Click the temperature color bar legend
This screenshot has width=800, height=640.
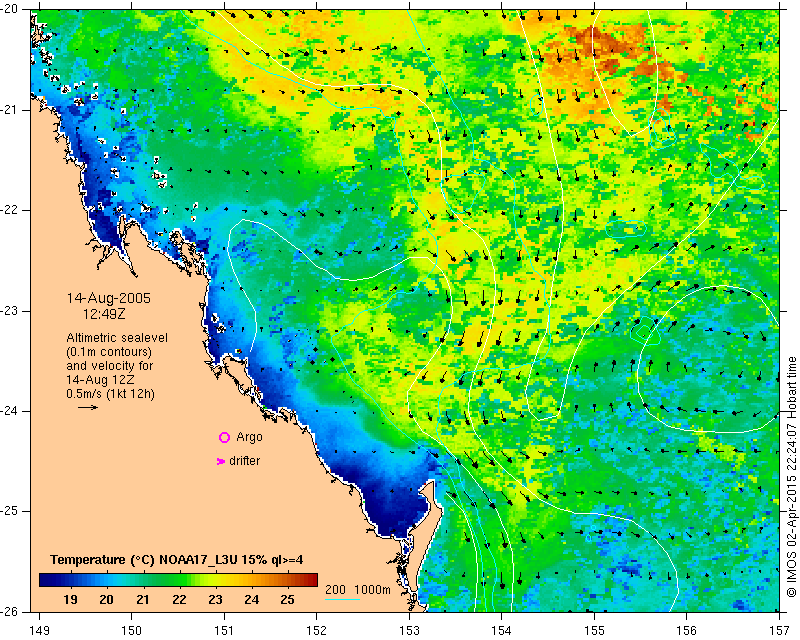click(178, 580)
